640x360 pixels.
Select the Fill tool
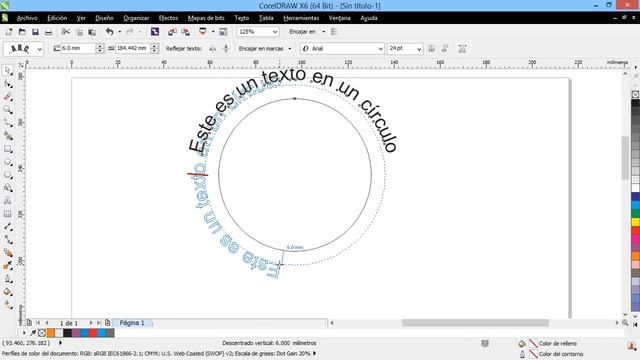point(7,292)
